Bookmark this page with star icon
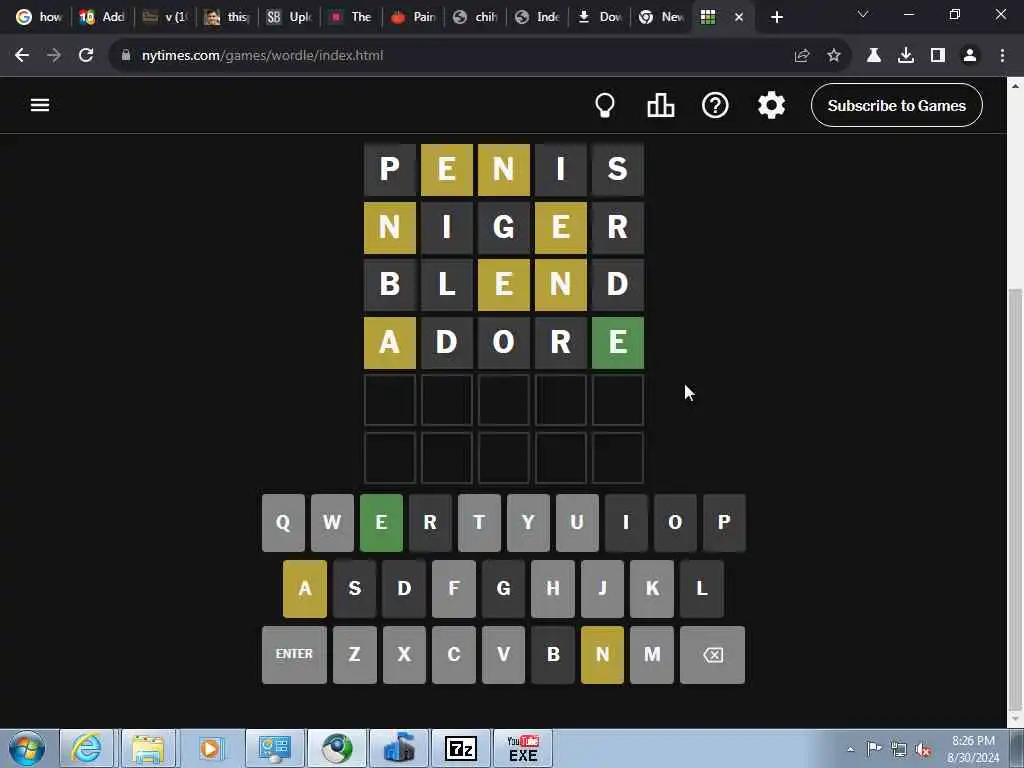 (x=834, y=56)
